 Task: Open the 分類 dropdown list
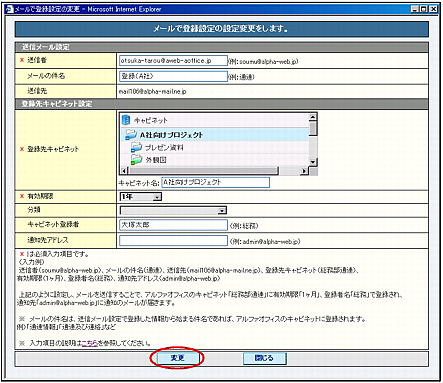click(x=173, y=210)
